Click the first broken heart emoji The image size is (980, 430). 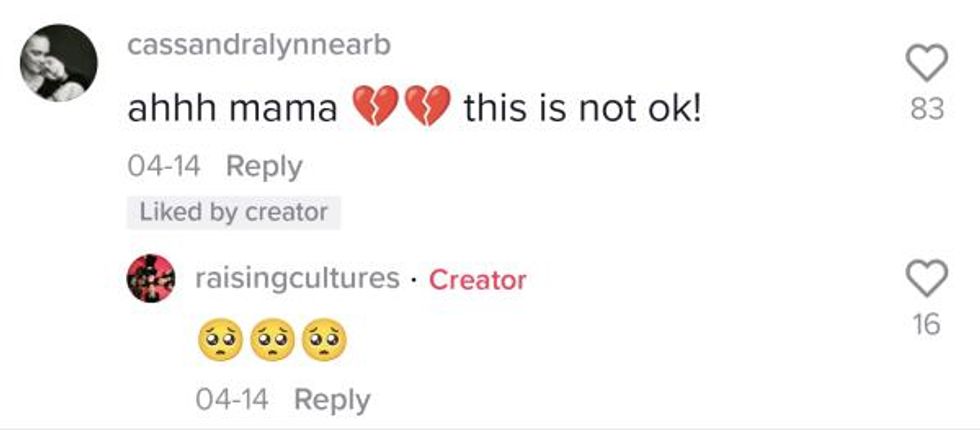click(373, 107)
